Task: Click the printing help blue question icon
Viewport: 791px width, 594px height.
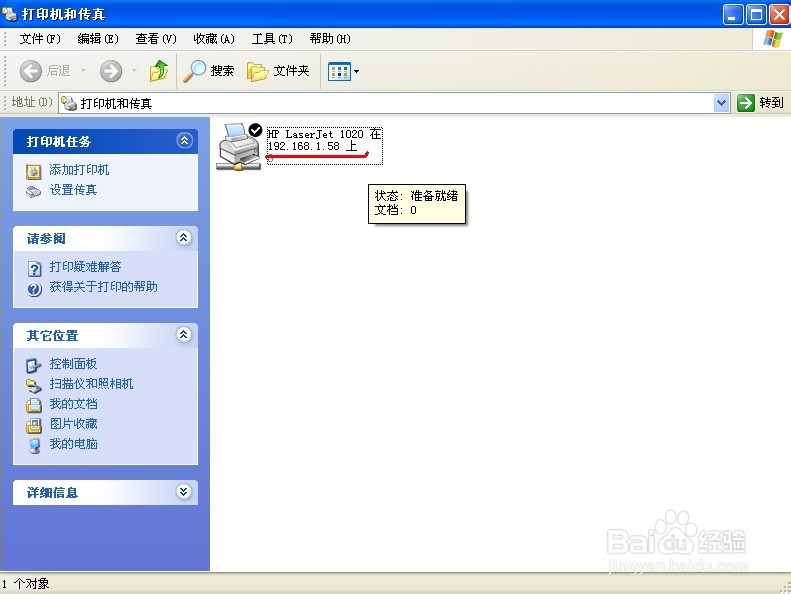Action: tap(34, 289)
